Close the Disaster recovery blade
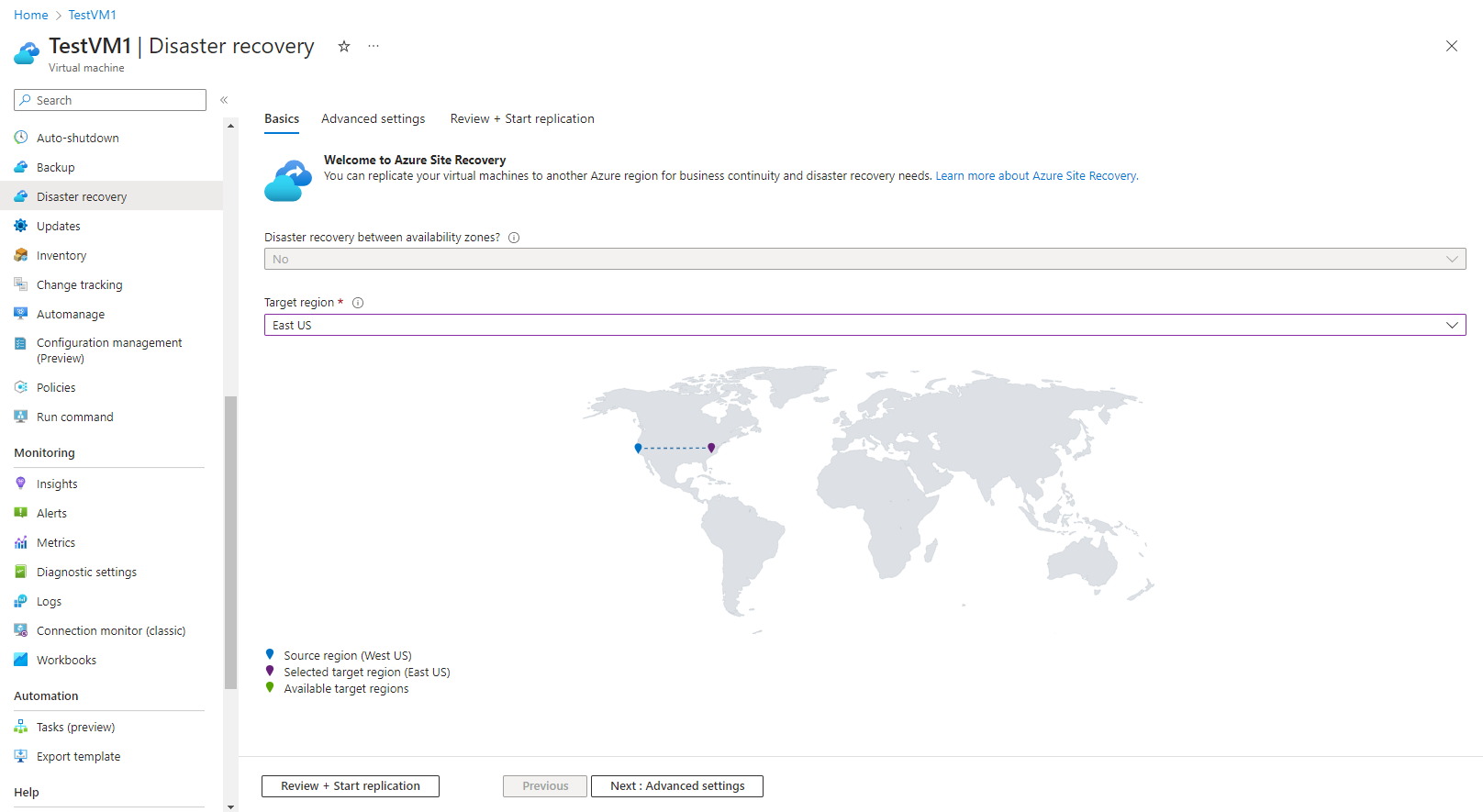 click(1452, 46)
